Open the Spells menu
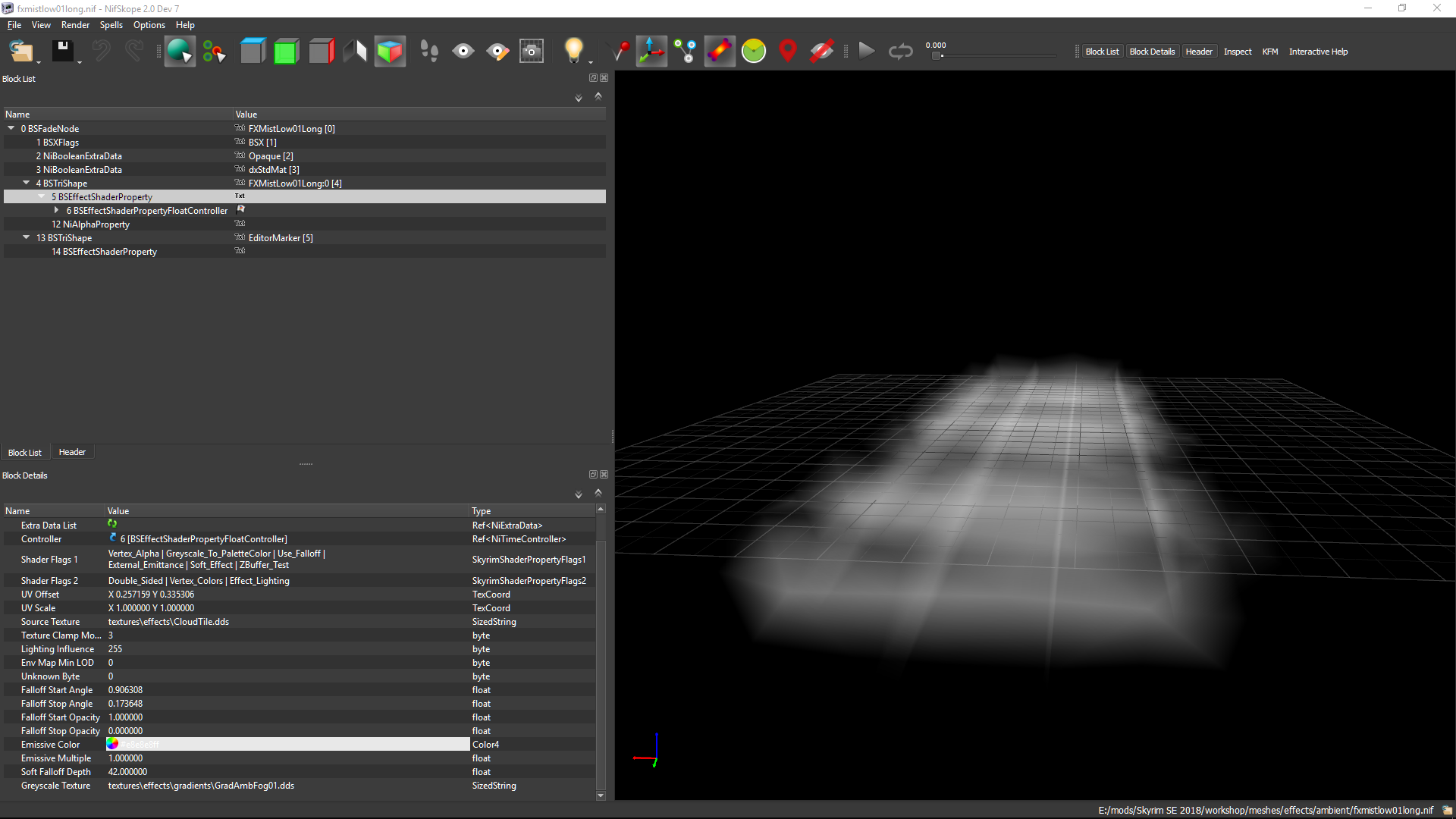 tap(111, 25)
